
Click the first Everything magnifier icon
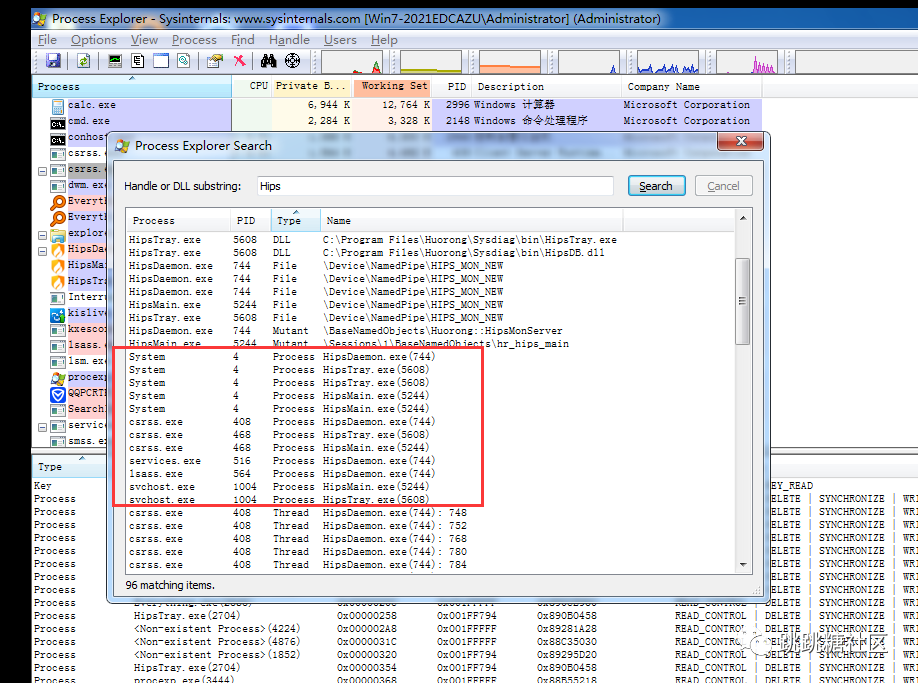tap(58, 202)
